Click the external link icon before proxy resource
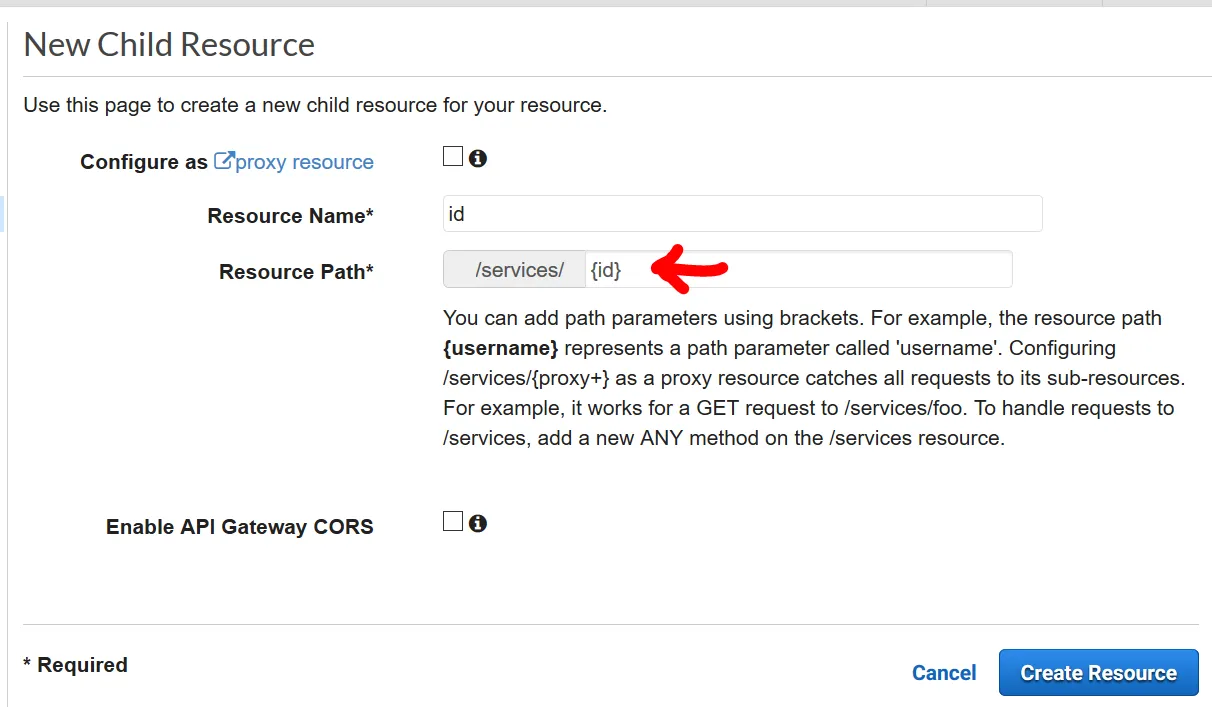The width and height of the screenshot is (1212, 707). [224, 161]
